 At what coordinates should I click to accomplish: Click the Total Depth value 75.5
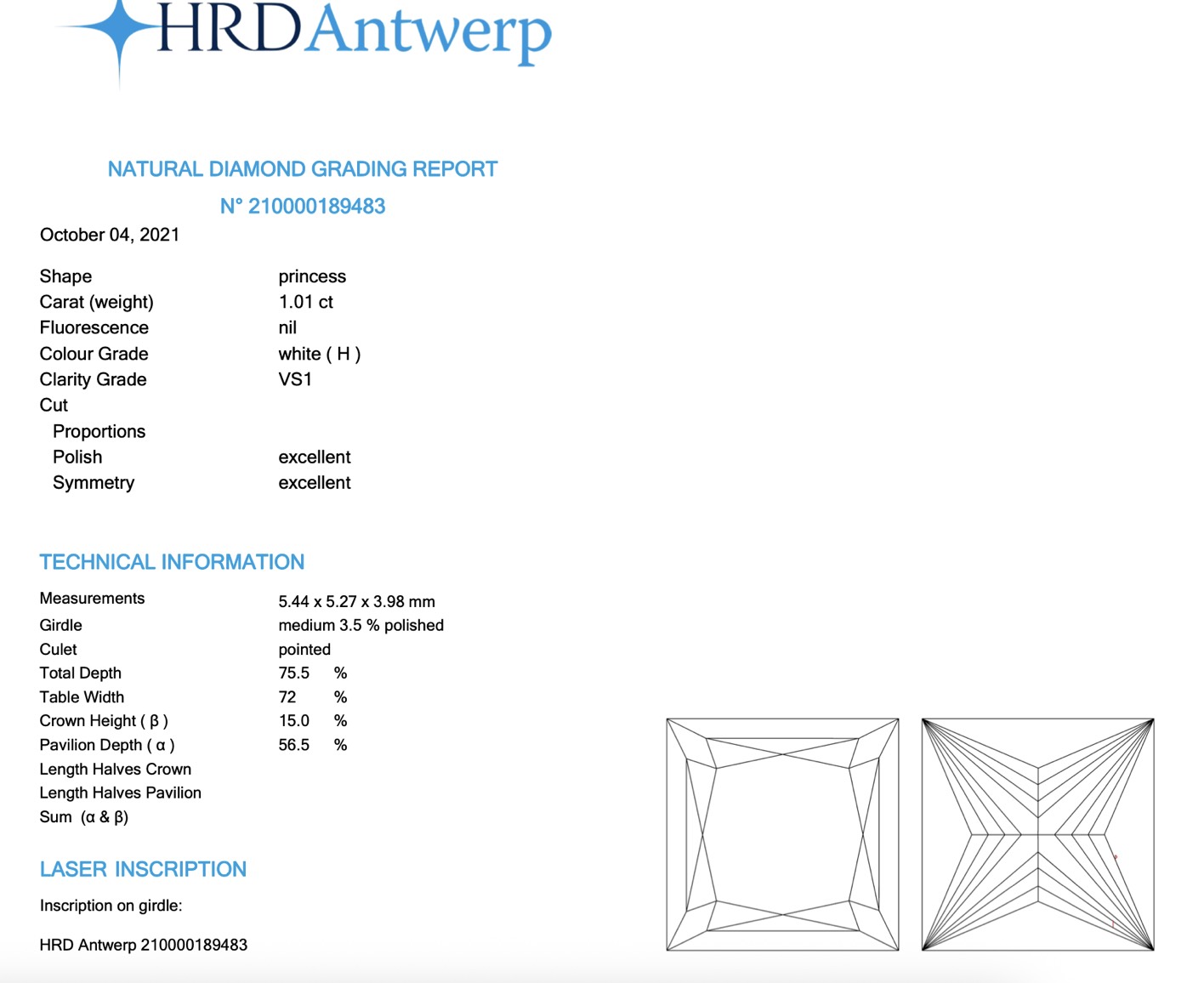(293, 673)
